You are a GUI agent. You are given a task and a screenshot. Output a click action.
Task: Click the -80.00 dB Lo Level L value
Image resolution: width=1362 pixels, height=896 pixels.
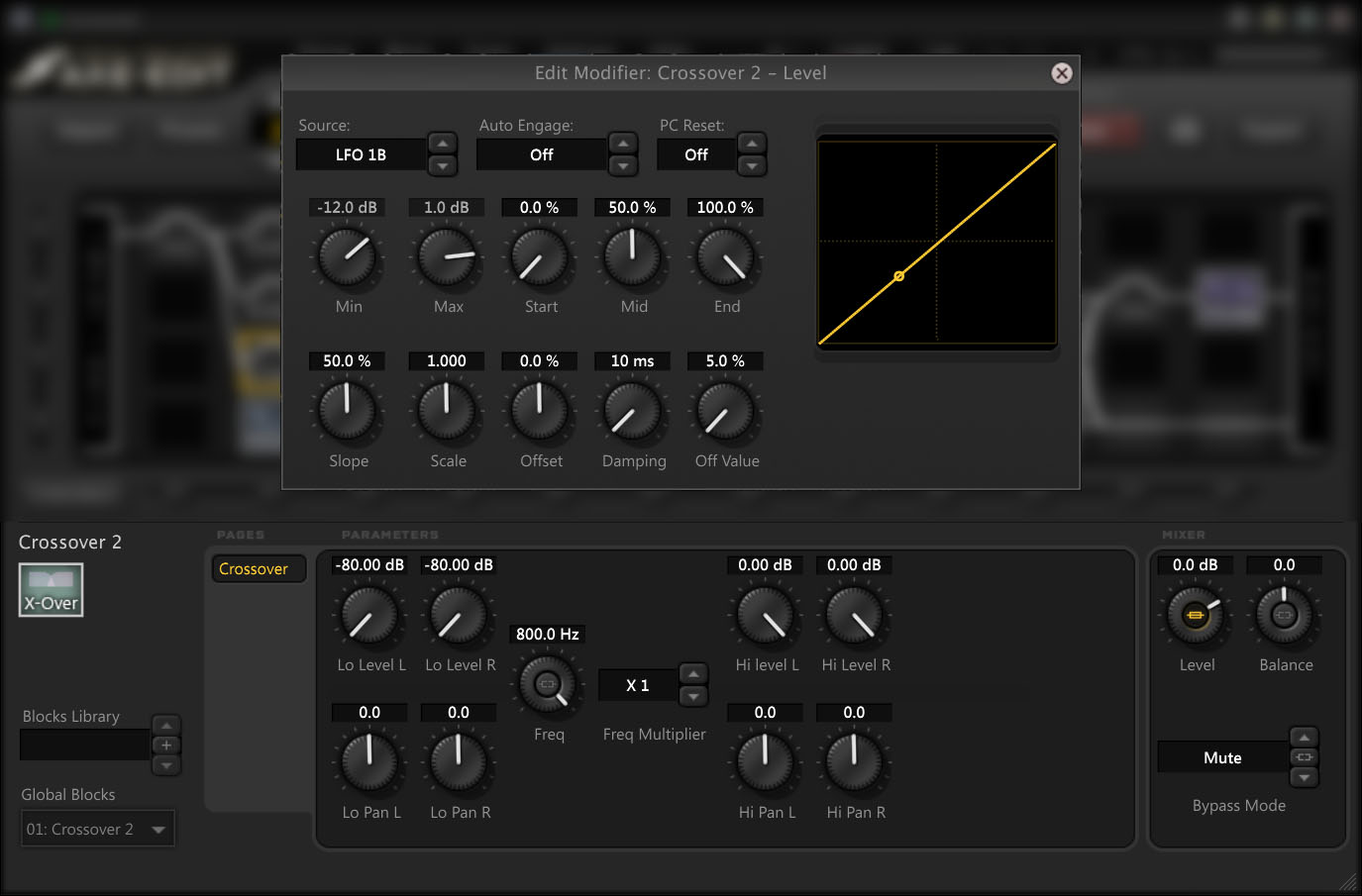coord(369,565)
